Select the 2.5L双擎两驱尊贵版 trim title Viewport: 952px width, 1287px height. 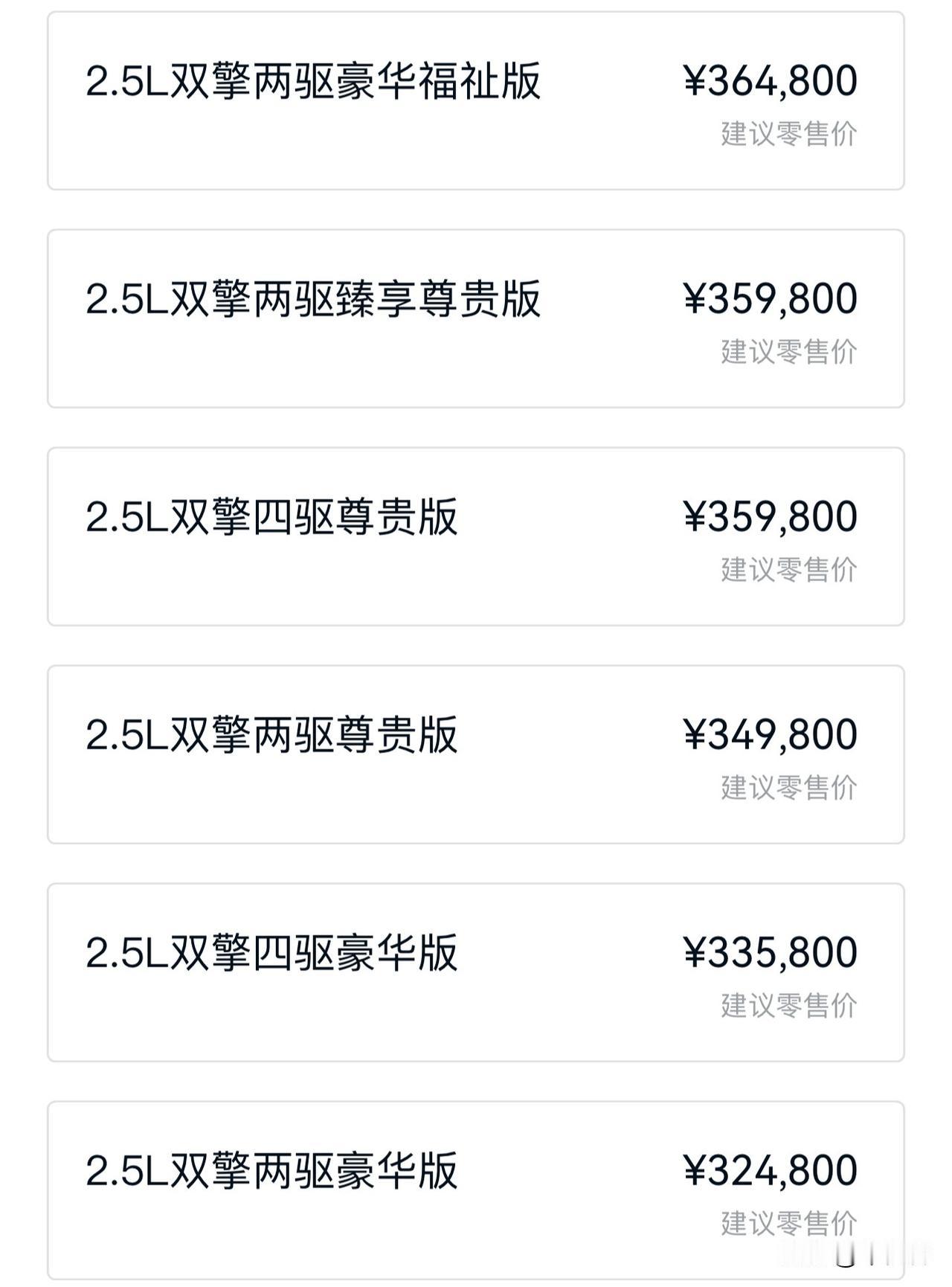pos(271,735)
